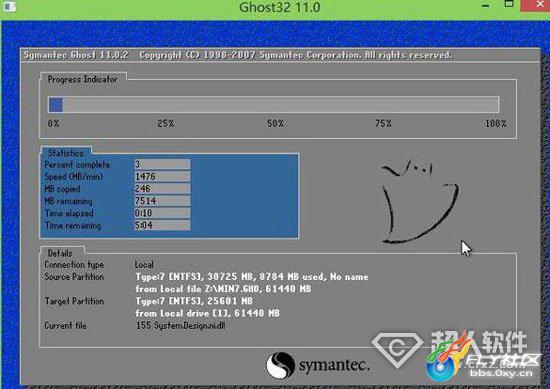Click the blue filled portion of progress bar
The image size is (550, 389).
(x=56, y=105)
